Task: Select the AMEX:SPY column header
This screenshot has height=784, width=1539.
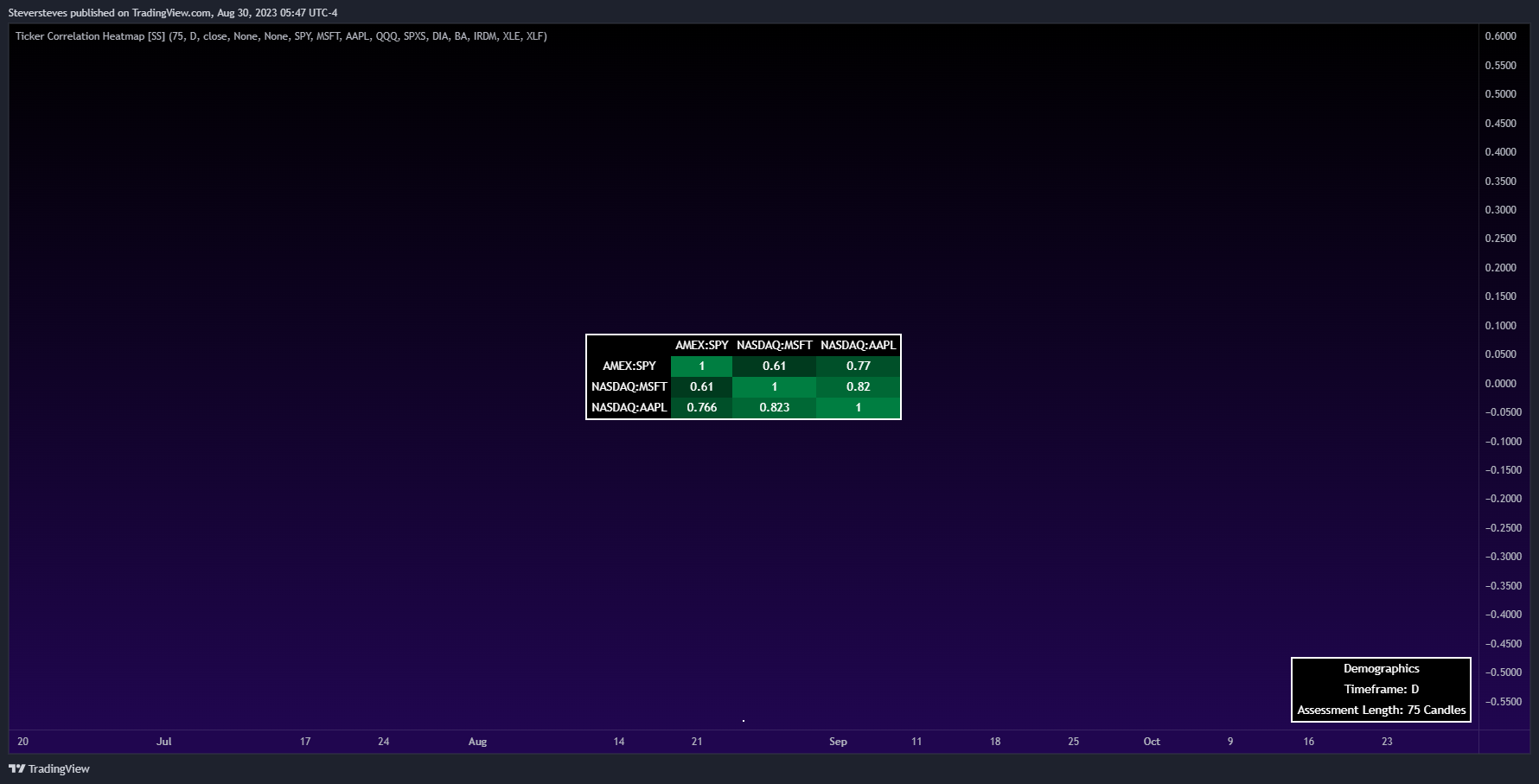Action: [702, 345]
